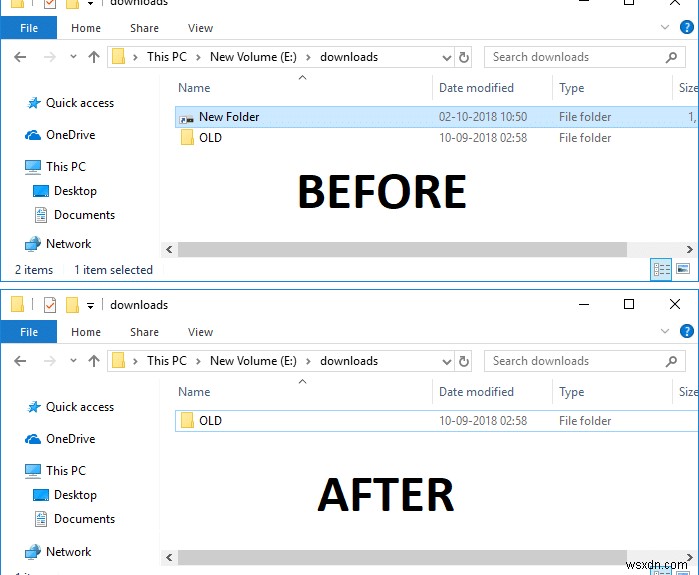Sort by Name column in BEFORE window
The image size is (699, 575).
pos(194,88)
